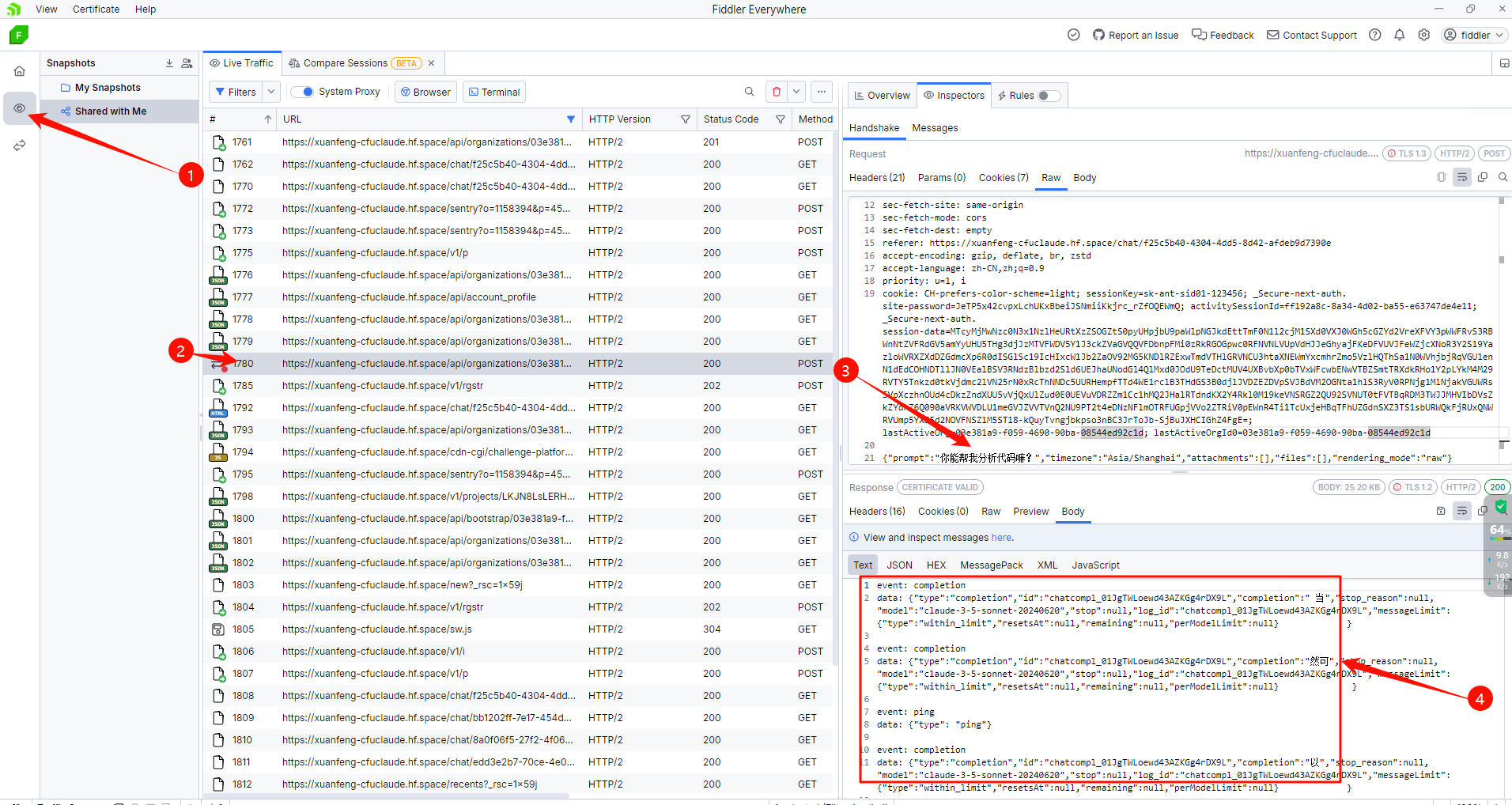Screen dimensions: 1512x805
Task: Save the response body with the disk icon
Action: (1441, 511)
